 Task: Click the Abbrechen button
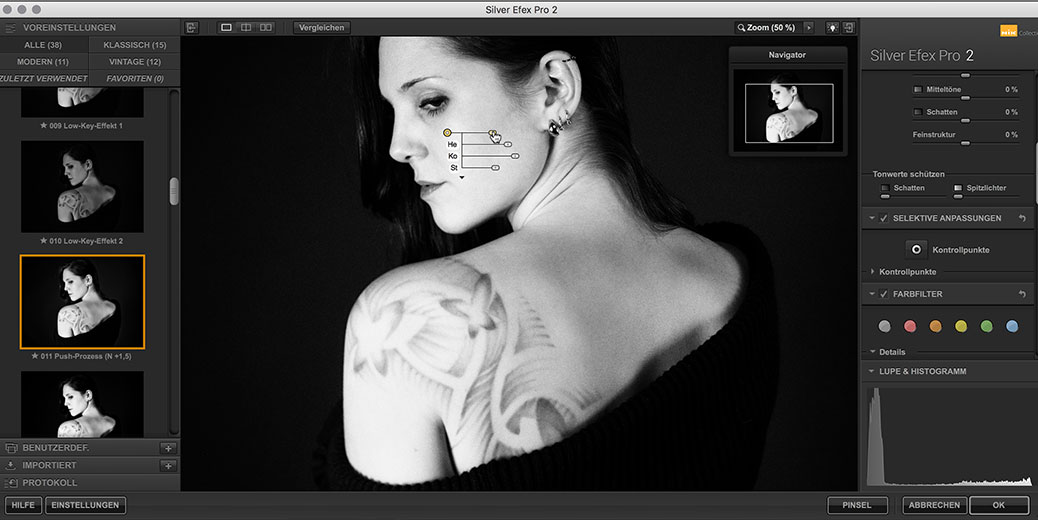[934, 505]
